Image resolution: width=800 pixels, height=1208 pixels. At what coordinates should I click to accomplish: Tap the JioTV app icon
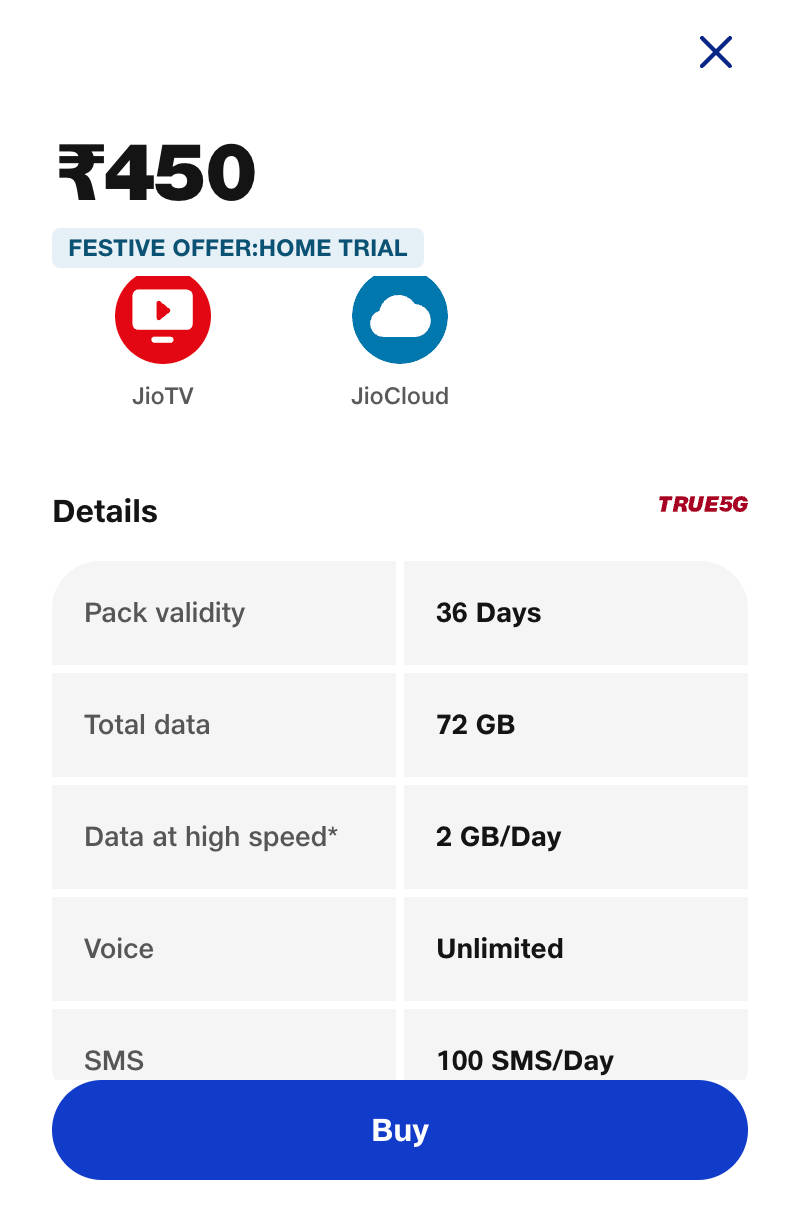163,317
